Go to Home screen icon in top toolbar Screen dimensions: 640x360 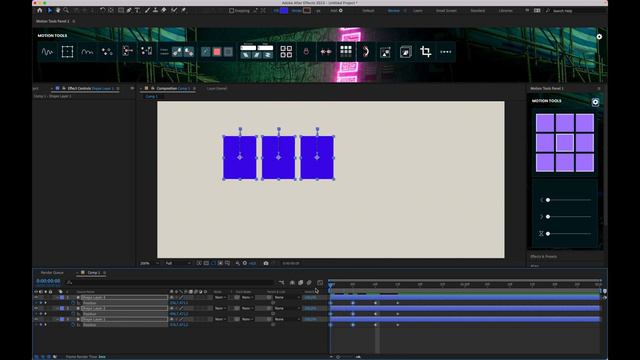(40, 10)
